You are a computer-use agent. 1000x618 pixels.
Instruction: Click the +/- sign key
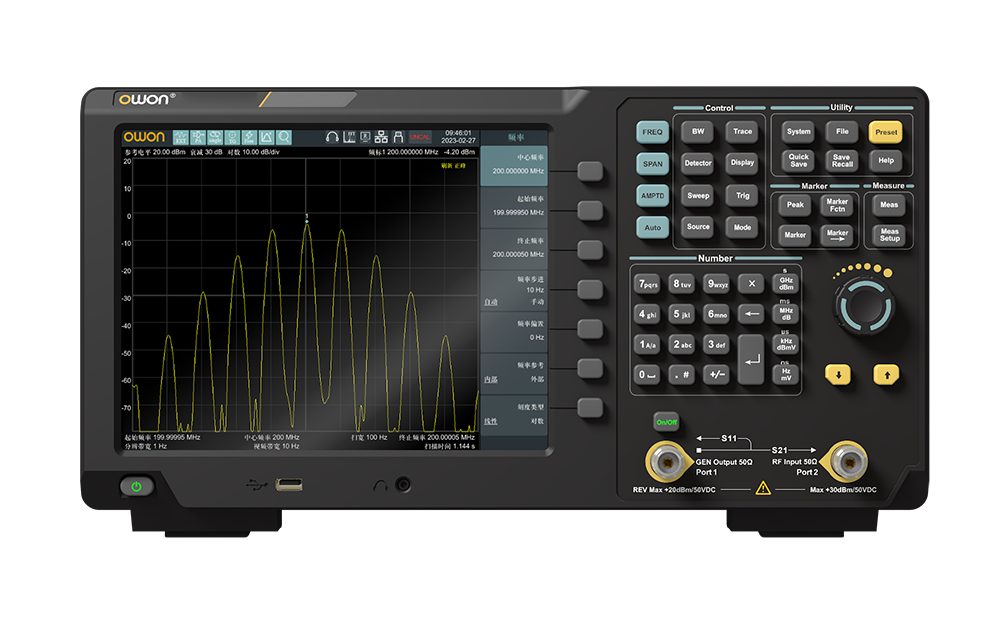[717, 374]
